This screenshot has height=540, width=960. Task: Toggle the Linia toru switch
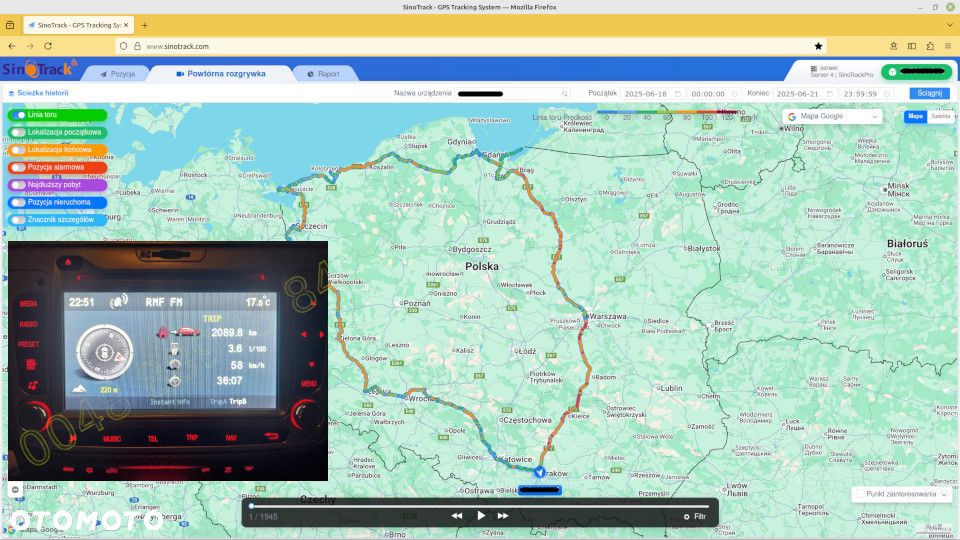[18, 114]
